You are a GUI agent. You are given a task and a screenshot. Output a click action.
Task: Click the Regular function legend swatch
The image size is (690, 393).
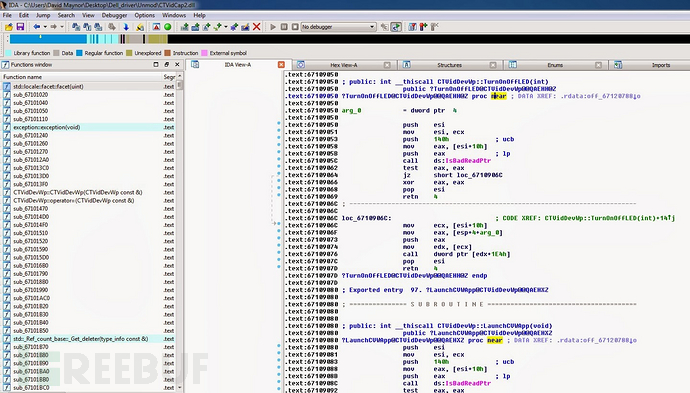tap(79, 53)
